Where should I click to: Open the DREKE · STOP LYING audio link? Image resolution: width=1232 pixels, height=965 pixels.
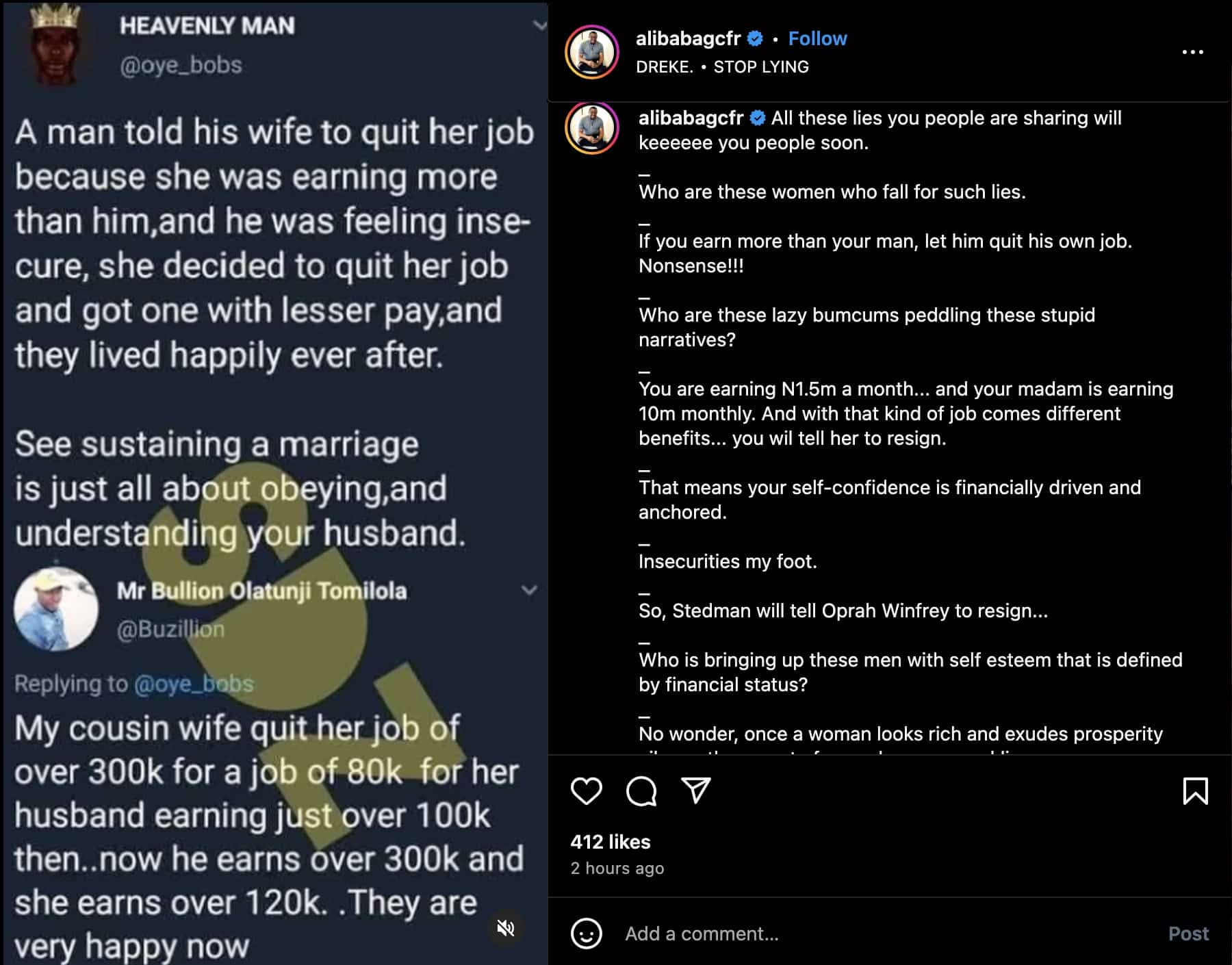pyautogui.click(x=722, y=67)
